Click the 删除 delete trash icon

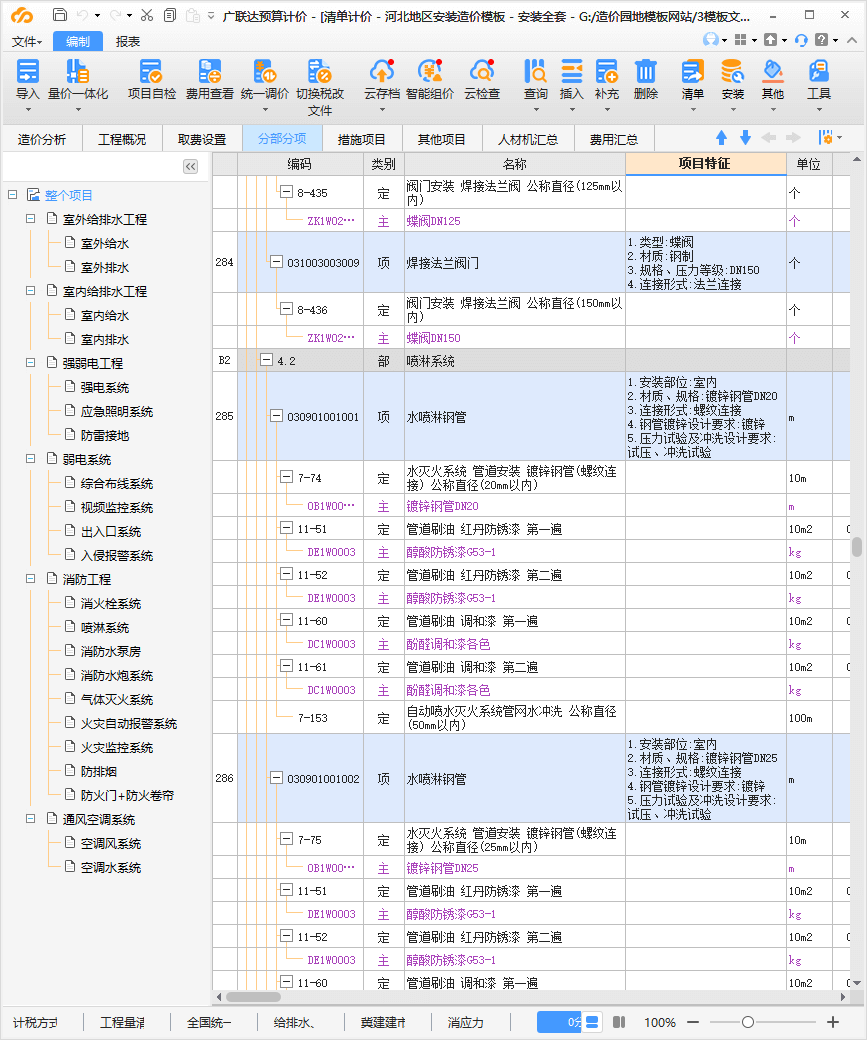[x=646, y=72]
